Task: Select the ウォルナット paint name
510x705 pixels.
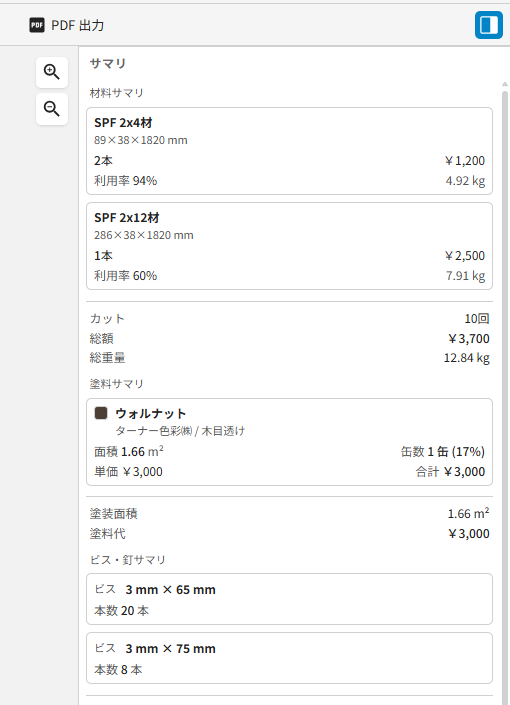Action: [151, 414]
